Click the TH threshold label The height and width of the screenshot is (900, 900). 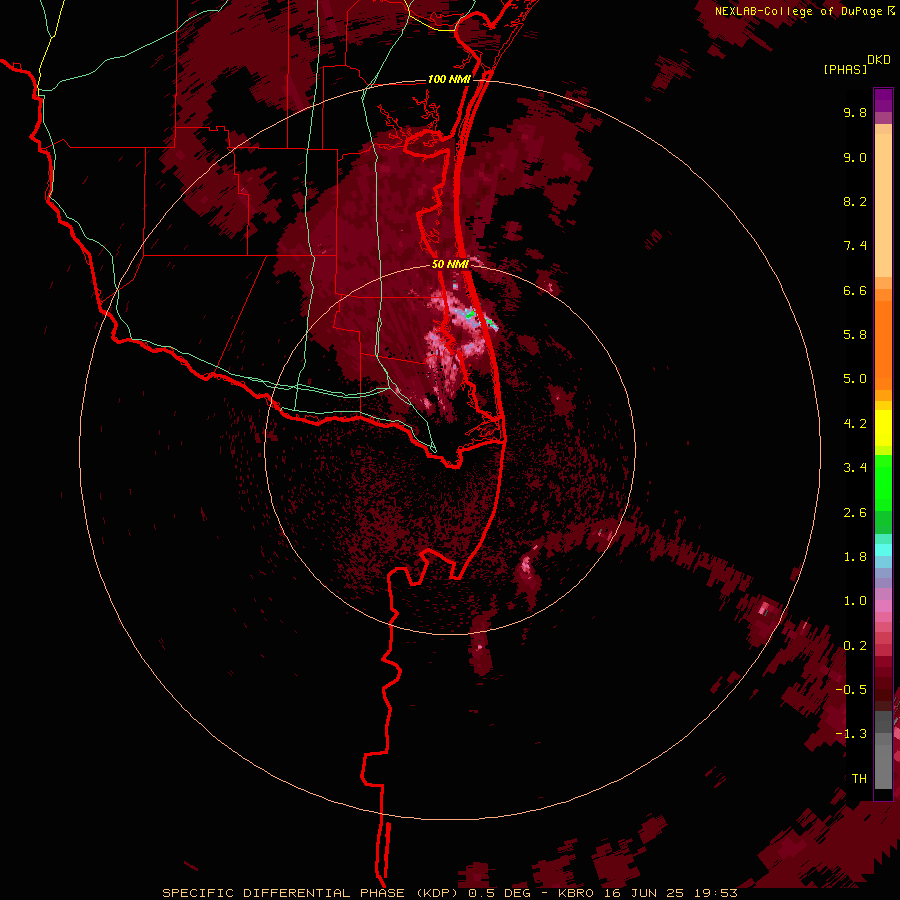pyautogui.click(x=859, y=779)
